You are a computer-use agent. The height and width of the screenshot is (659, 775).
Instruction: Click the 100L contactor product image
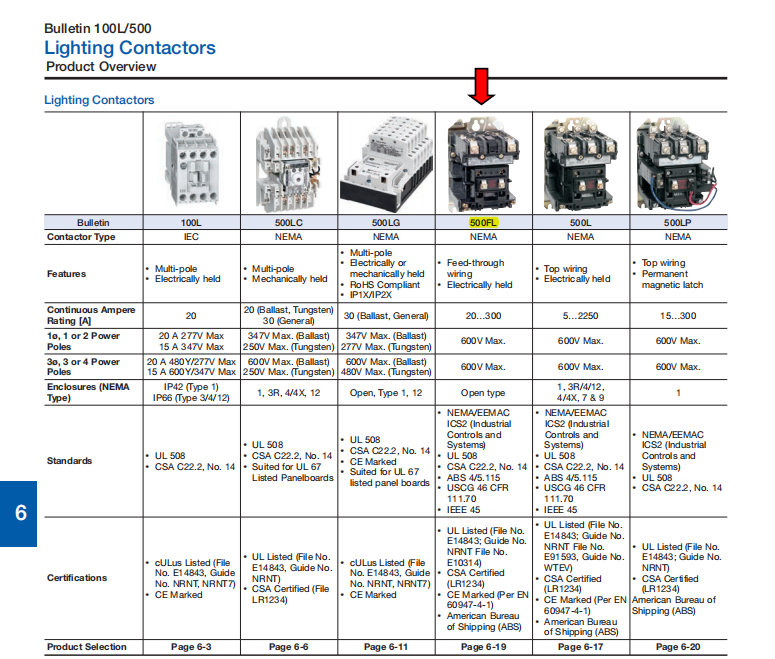191,164
